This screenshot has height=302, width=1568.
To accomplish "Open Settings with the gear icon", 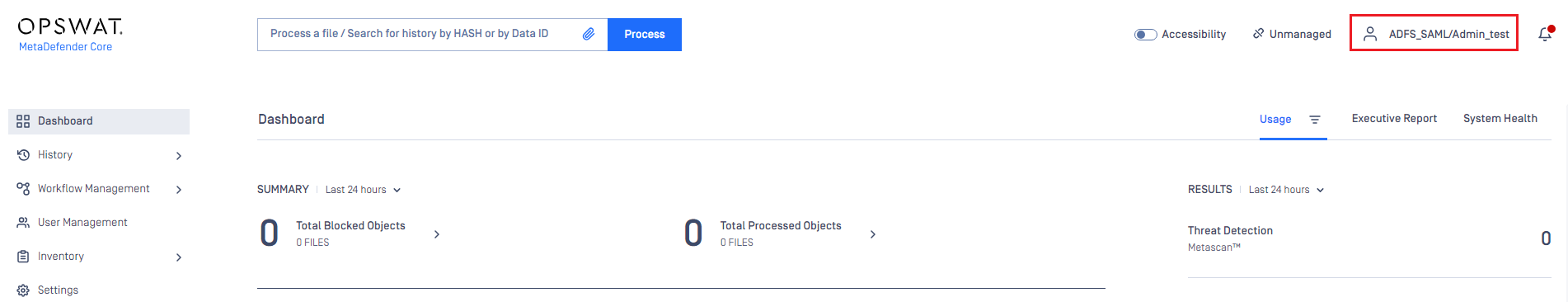I will point(23,290).
